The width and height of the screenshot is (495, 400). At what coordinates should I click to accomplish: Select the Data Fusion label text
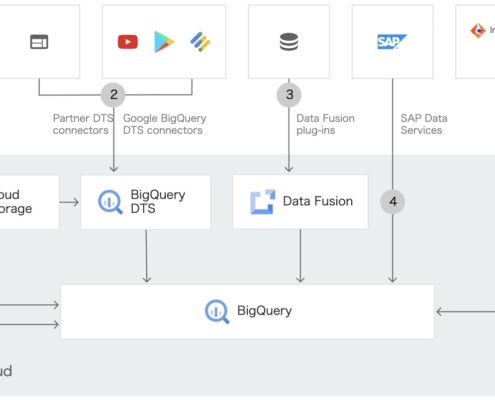point(318,201)
